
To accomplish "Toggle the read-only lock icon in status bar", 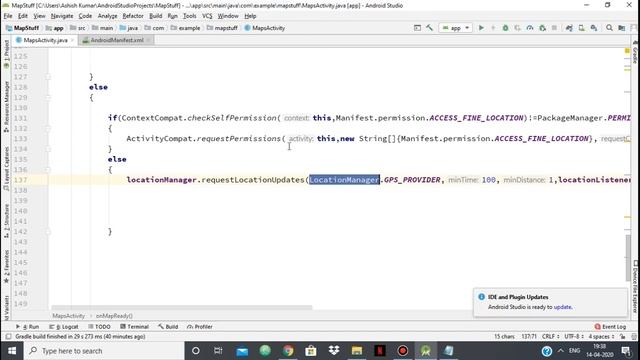I will pyautogui.click(x=622, y=337).
